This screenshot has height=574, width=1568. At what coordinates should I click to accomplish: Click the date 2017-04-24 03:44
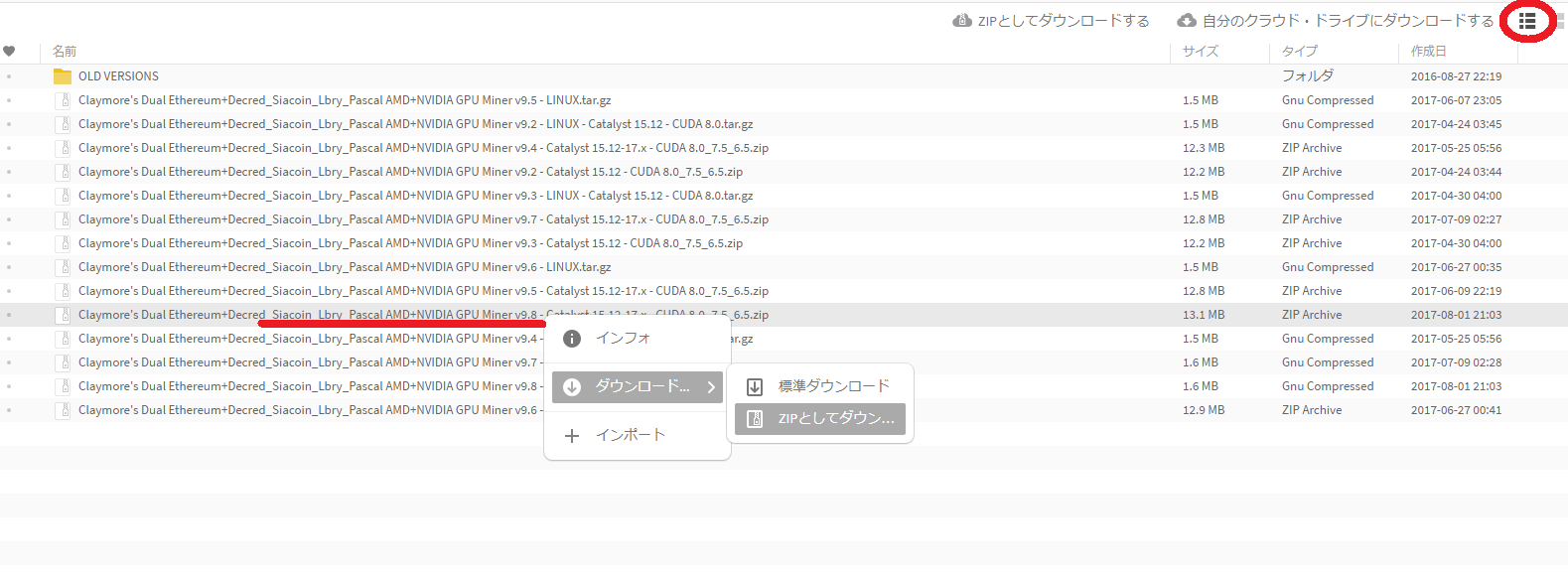(x=1456, y=172)
